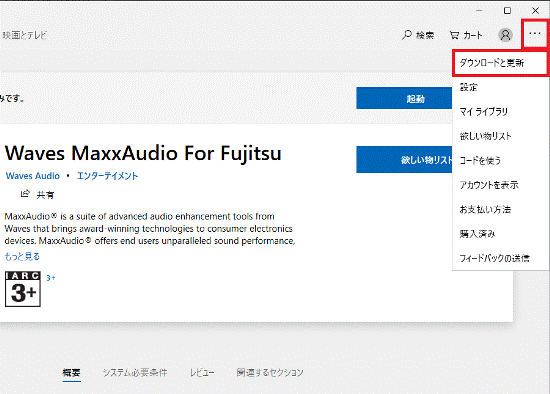Open the エンターテイメント category link
The image size is (550, 394).
[x=107, y=176]
